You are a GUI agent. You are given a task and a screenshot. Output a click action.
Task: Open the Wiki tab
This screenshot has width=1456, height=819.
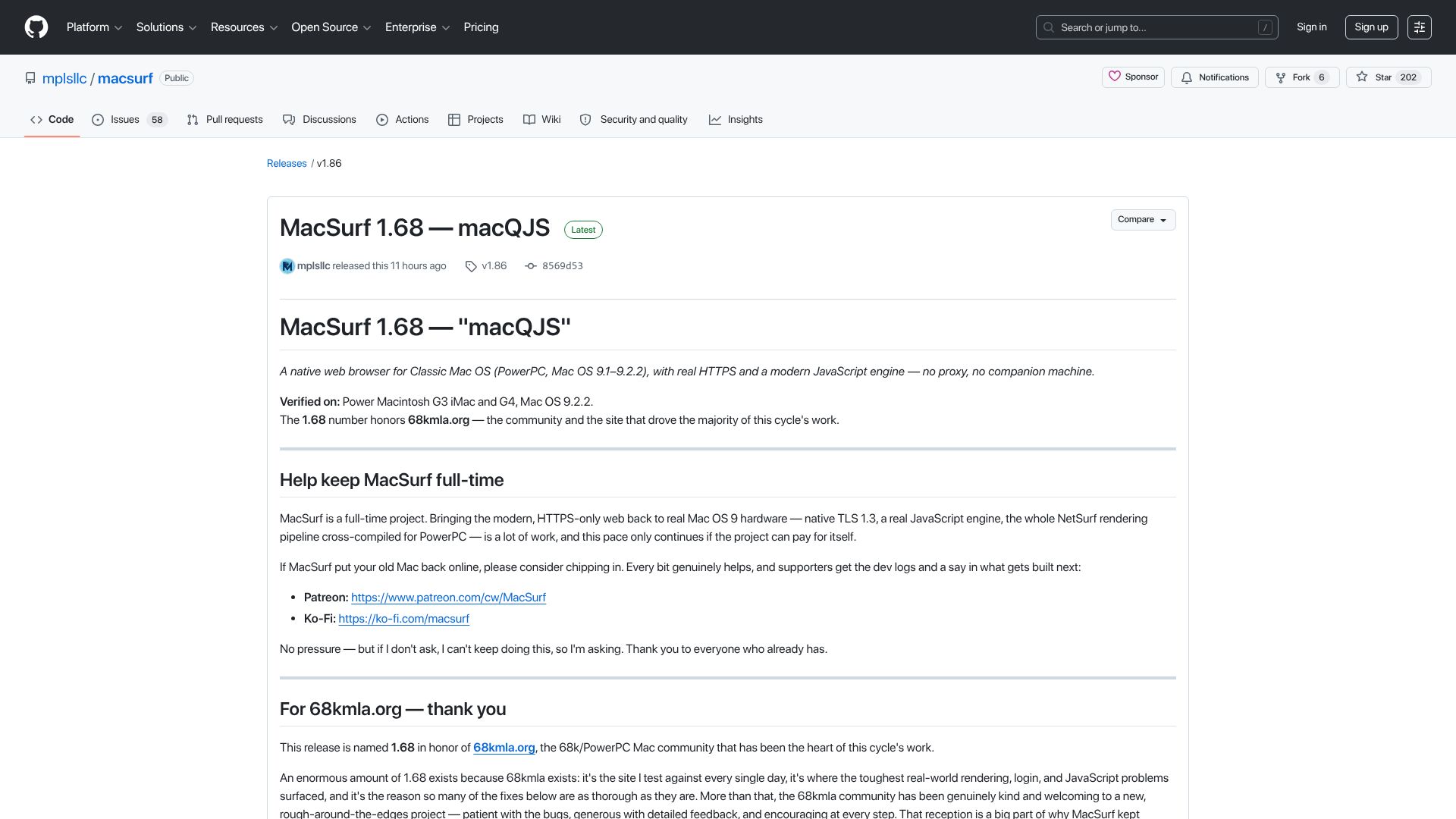point(542,120)
